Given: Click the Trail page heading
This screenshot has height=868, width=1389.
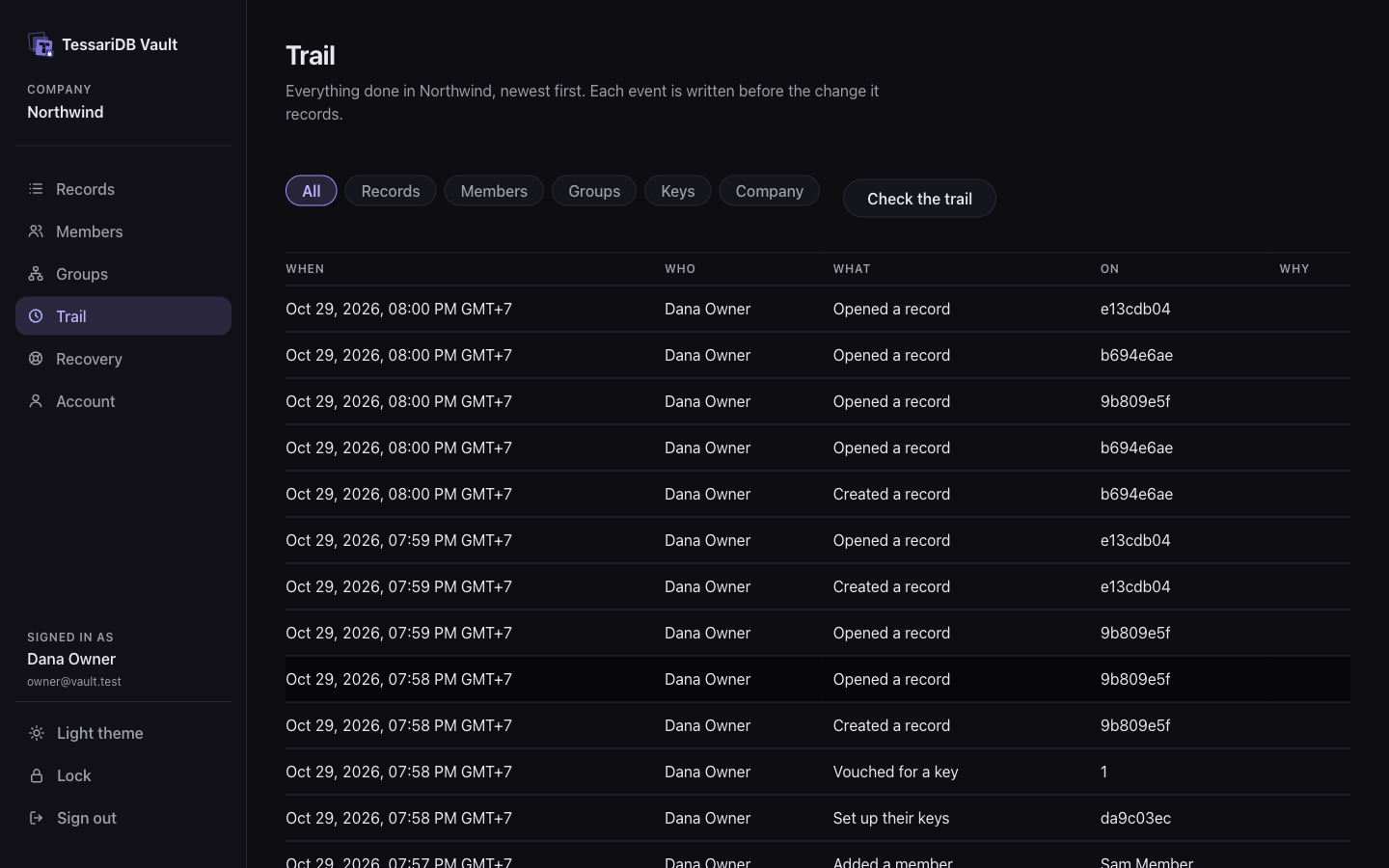Looking at the screenshot, I should (x=311, y=55).
